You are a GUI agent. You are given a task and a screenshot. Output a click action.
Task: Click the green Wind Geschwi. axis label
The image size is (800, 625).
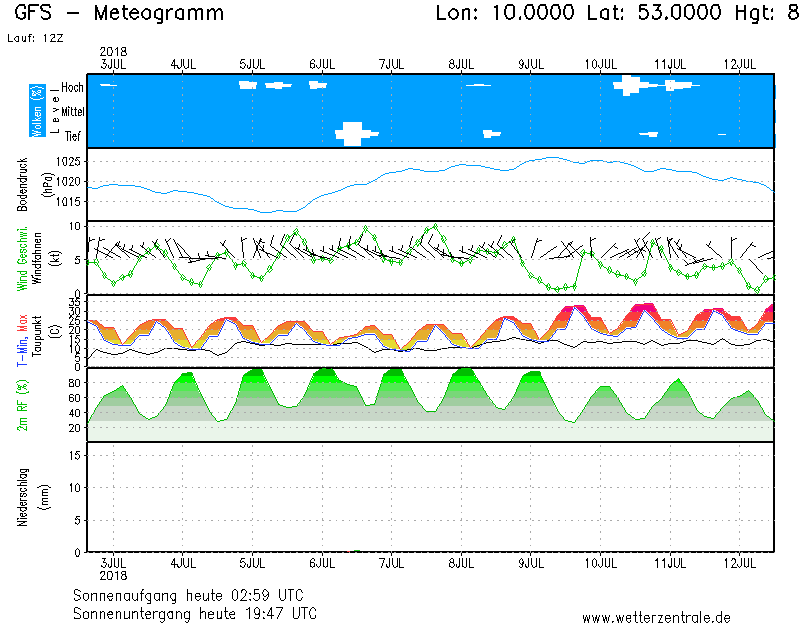(x=23, y=258)
